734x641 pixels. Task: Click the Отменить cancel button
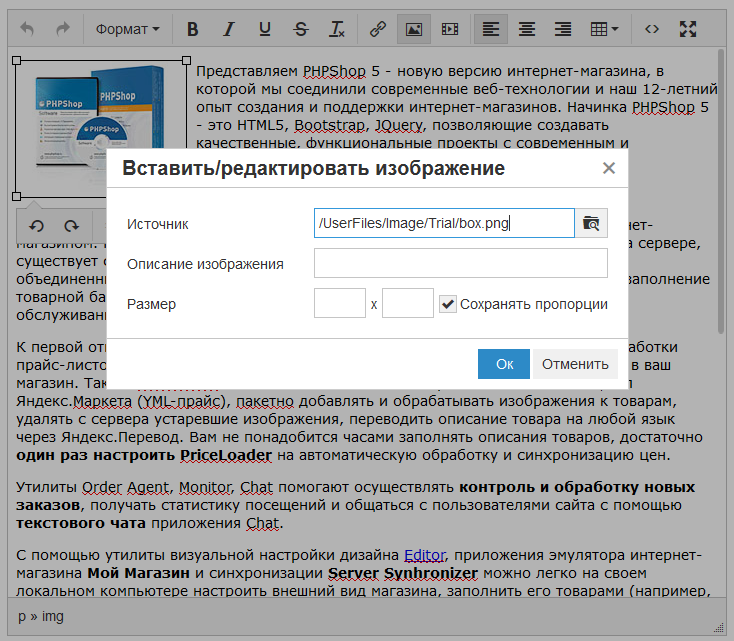coord(575,364)
